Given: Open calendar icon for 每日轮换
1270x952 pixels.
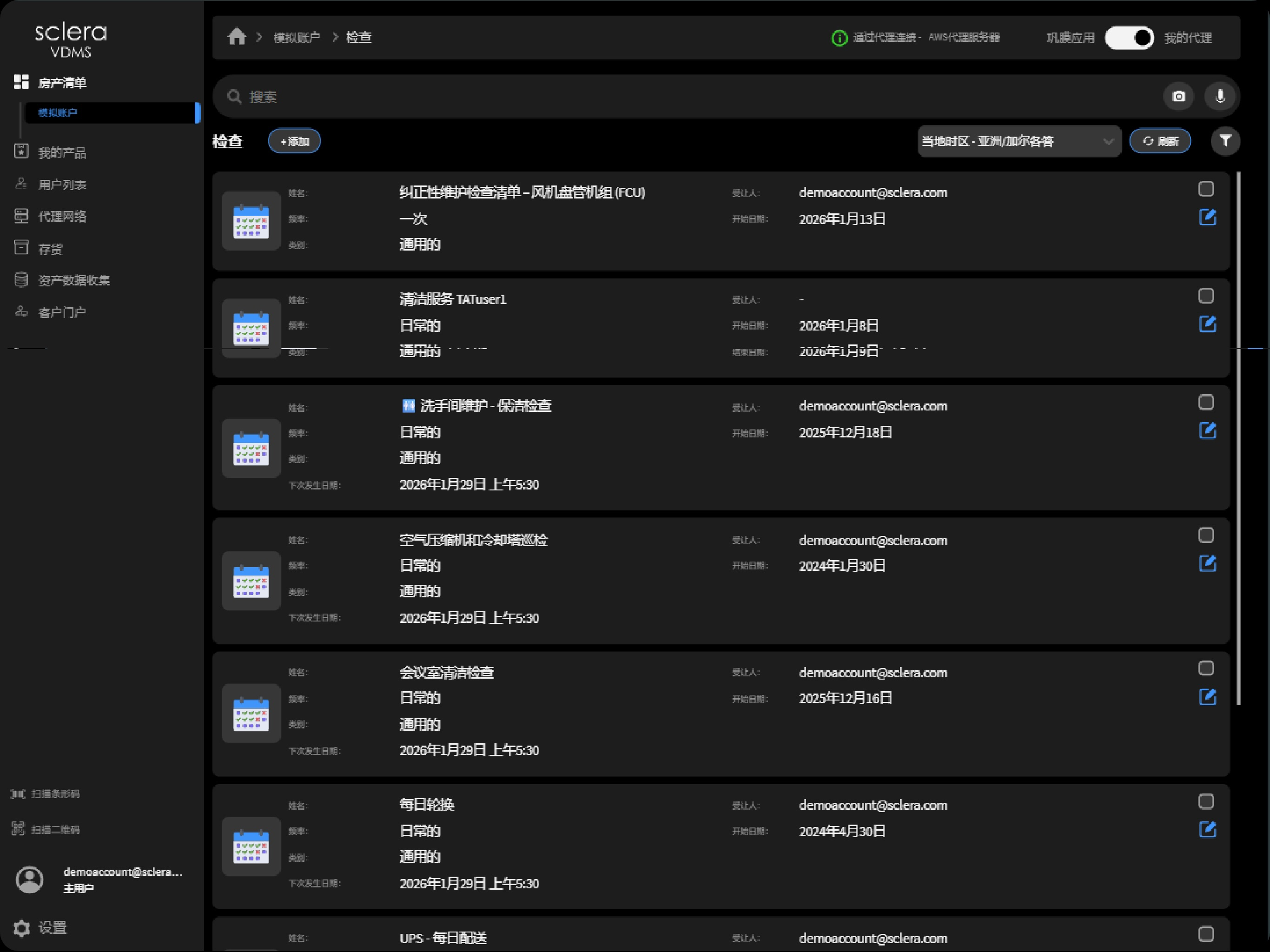Looking at the screenshot, I should coord(251,846).
